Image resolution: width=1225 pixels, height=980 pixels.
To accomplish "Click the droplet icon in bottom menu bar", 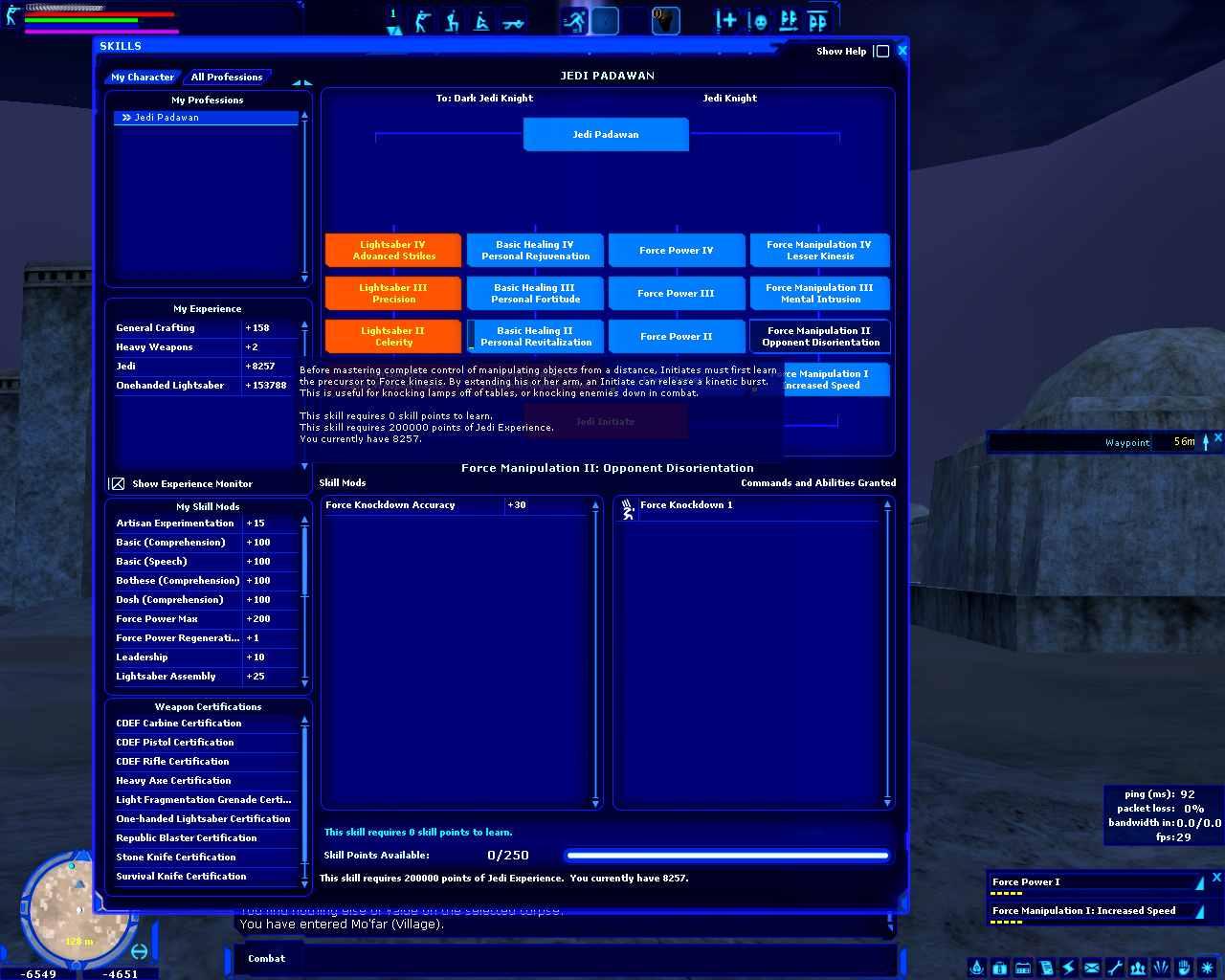I will tap(976, 968).
